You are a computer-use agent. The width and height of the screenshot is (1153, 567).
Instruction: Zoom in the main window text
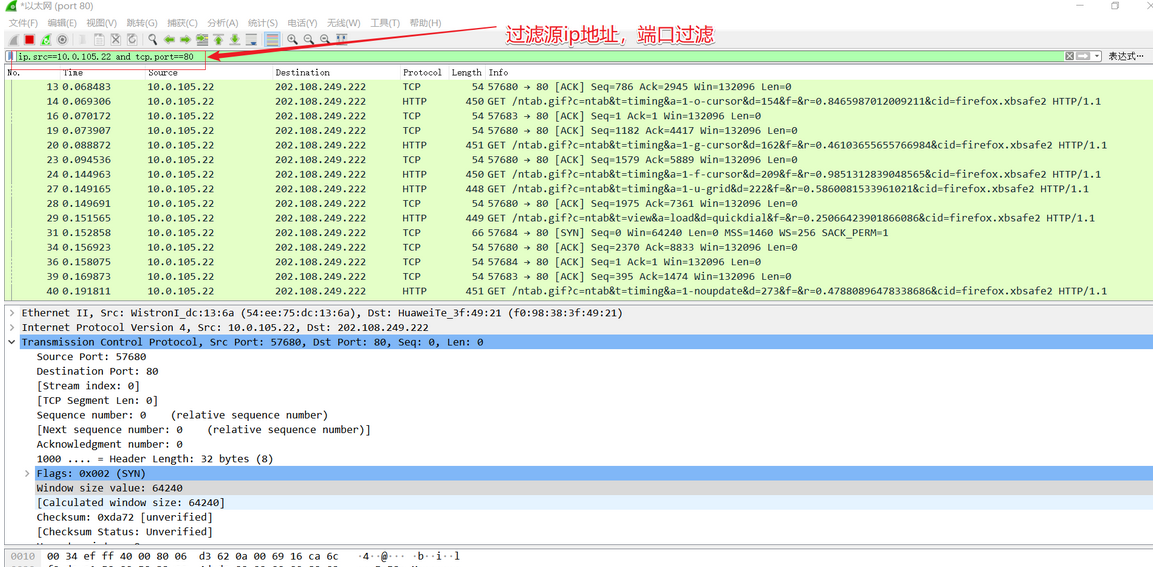tap(292, 39)
